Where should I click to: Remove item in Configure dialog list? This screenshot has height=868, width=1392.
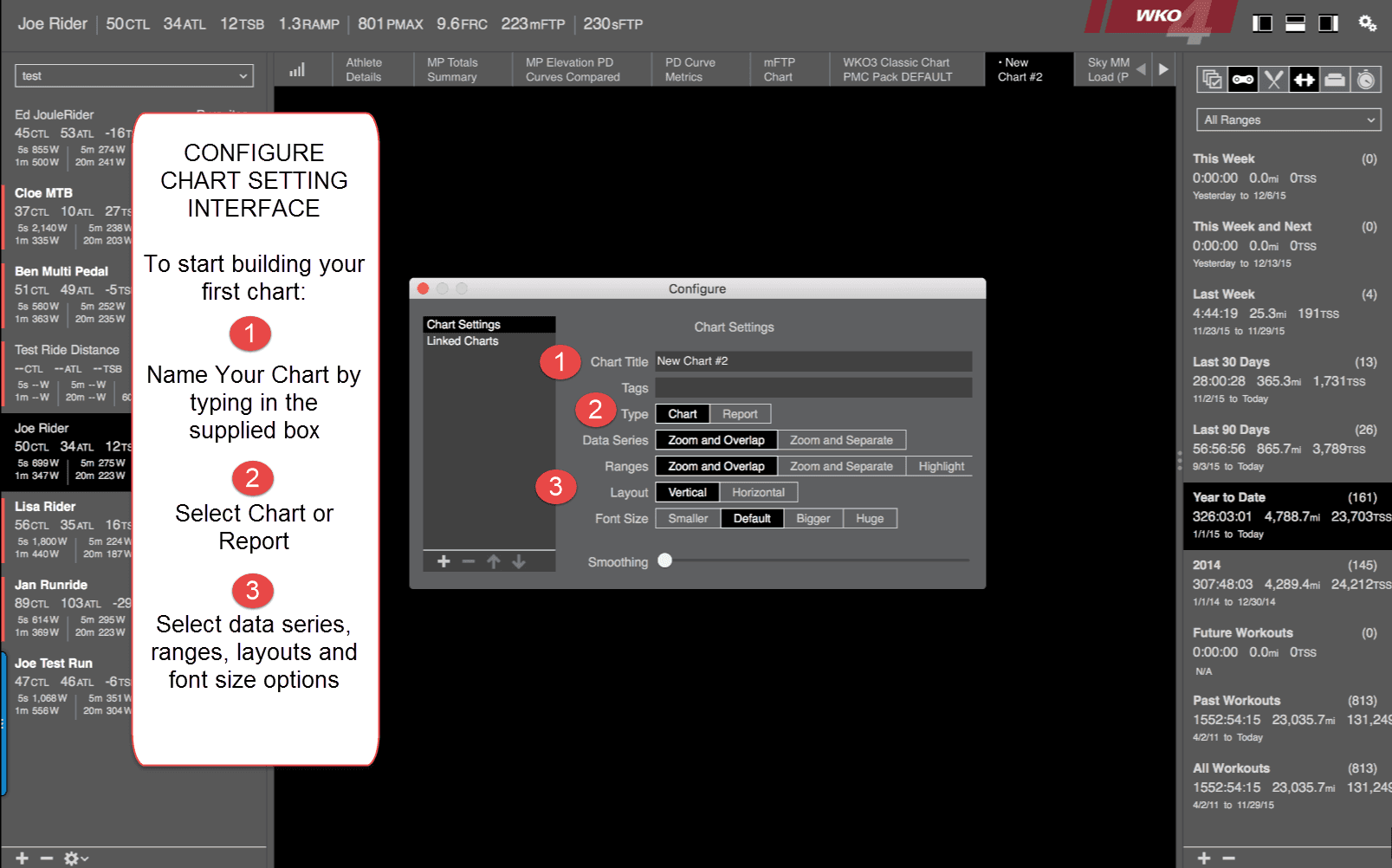coord(469,561)
